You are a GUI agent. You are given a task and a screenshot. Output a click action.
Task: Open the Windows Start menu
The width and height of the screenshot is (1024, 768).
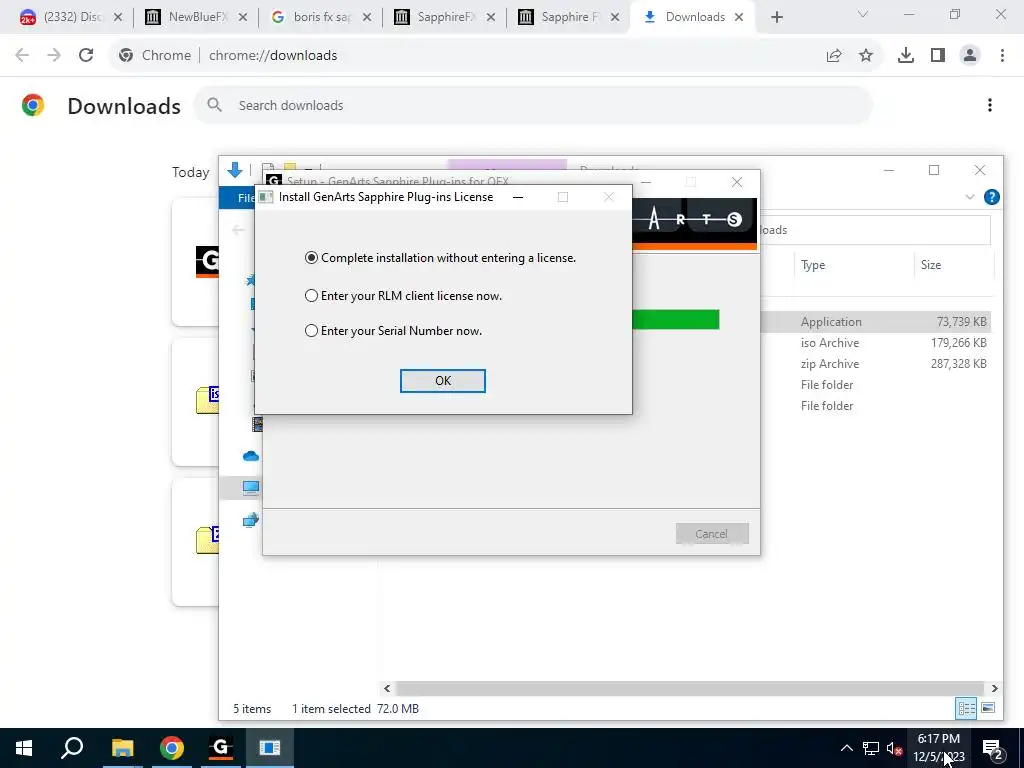point(24,748)
